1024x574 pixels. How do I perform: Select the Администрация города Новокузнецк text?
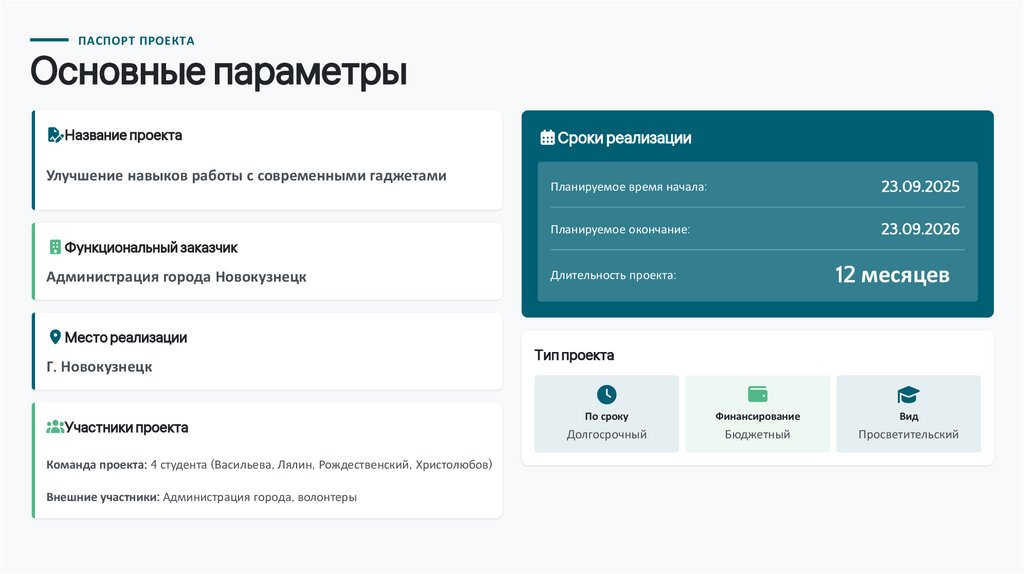pyautogui.click(x=176, y=277)
